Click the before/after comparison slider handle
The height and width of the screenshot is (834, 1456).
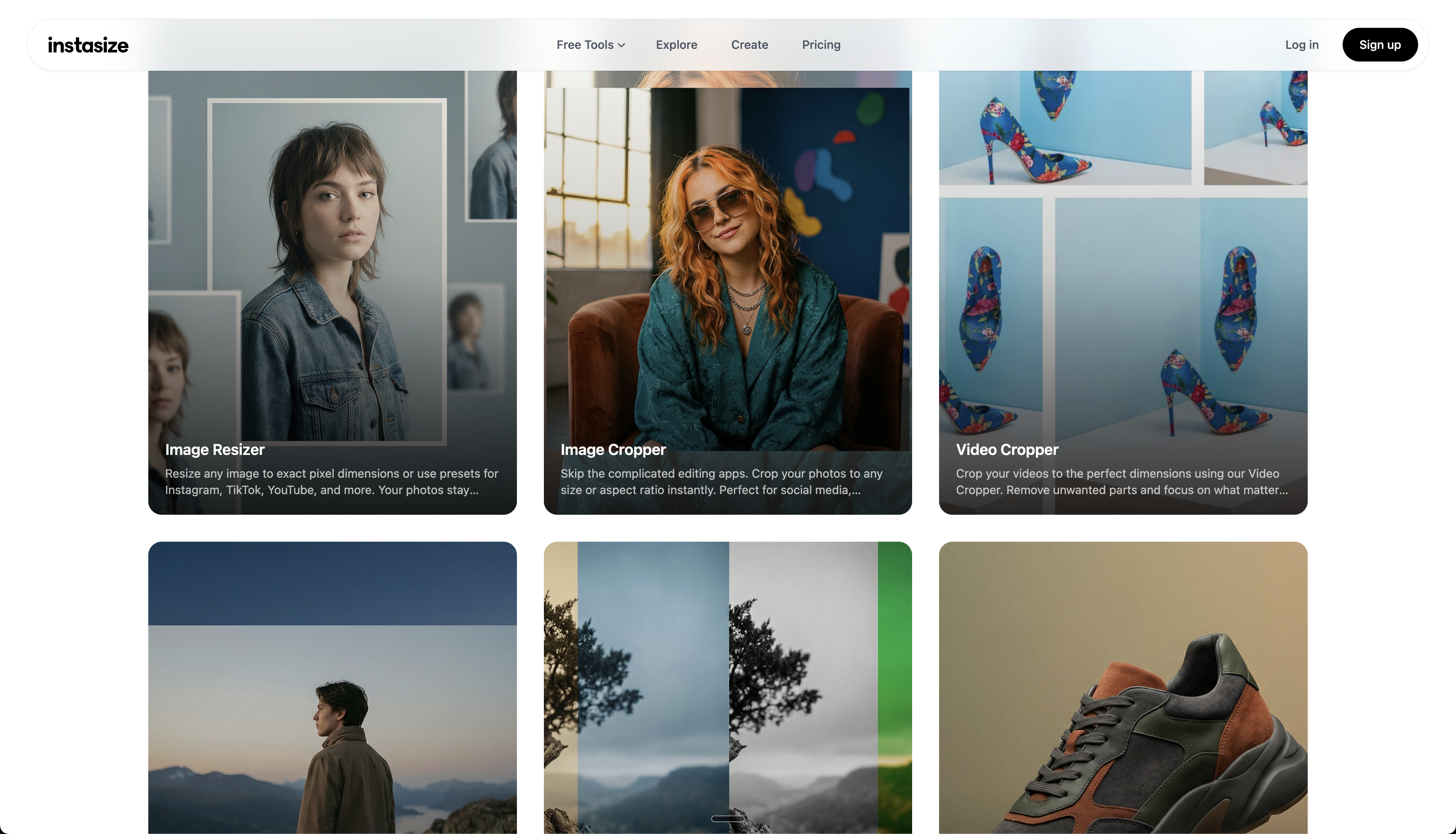728,819
